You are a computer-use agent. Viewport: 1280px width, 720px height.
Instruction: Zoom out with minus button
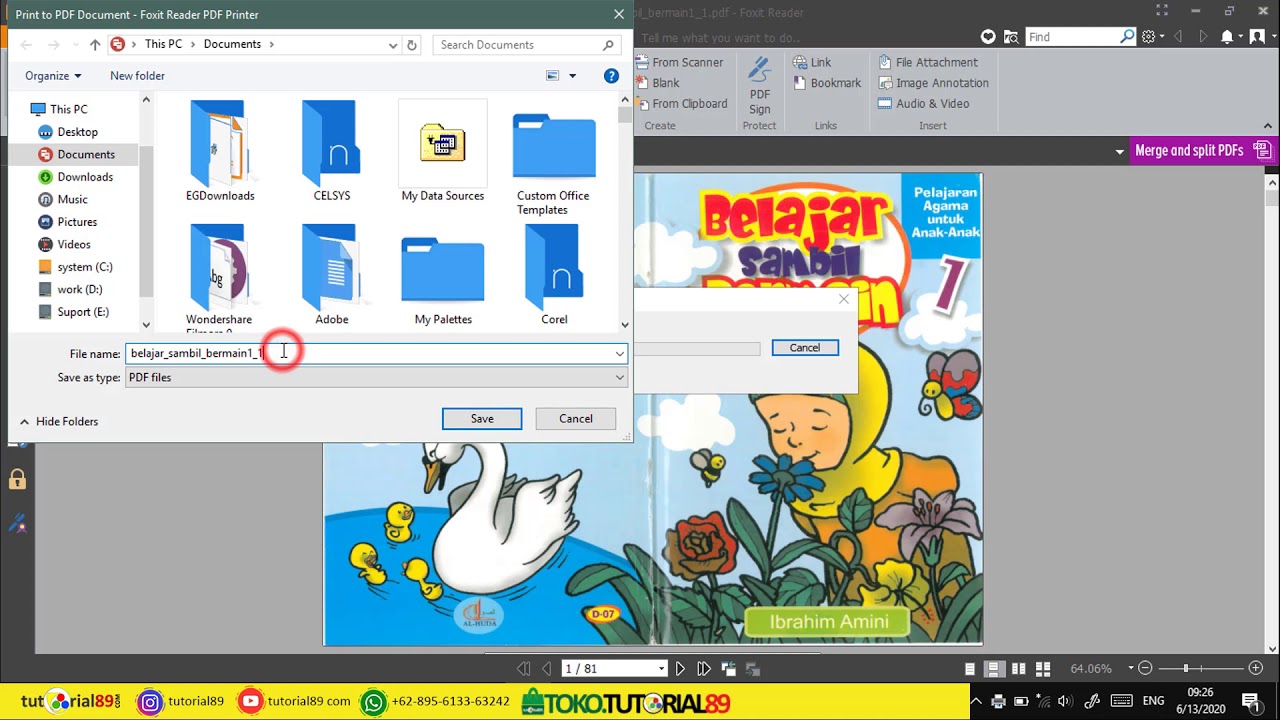1146,668
